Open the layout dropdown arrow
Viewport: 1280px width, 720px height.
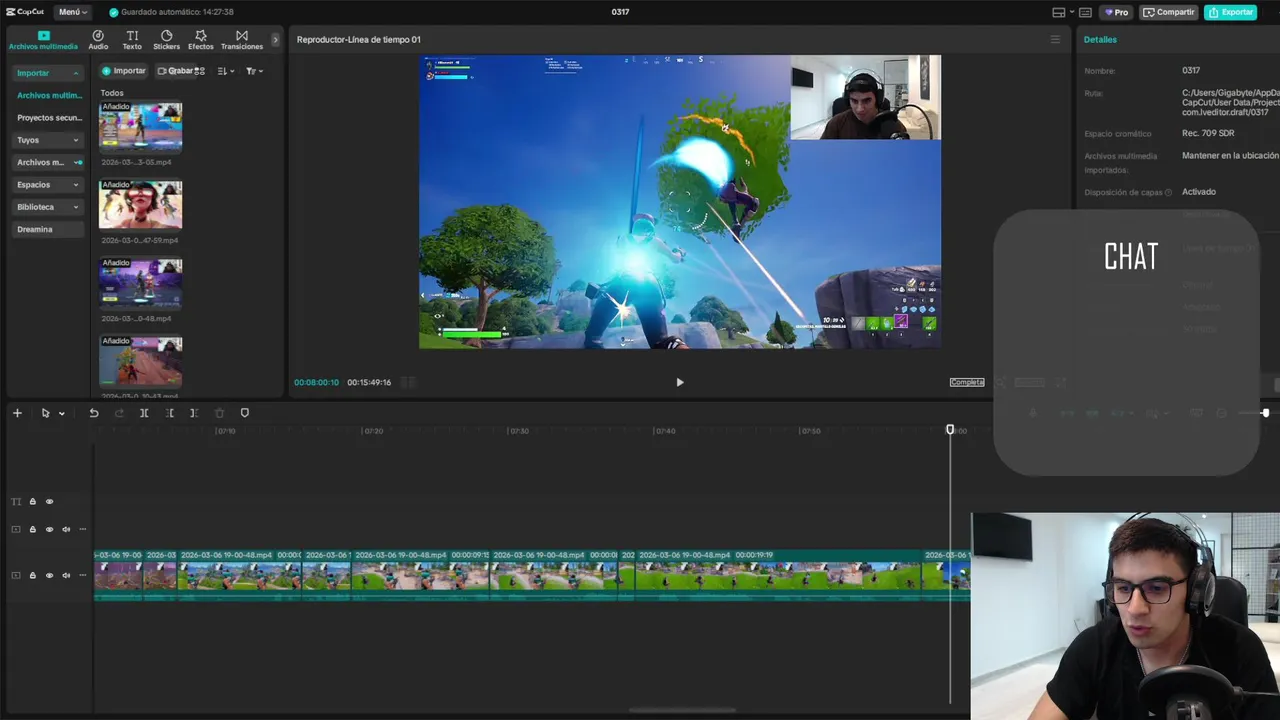coord(1072,12)
